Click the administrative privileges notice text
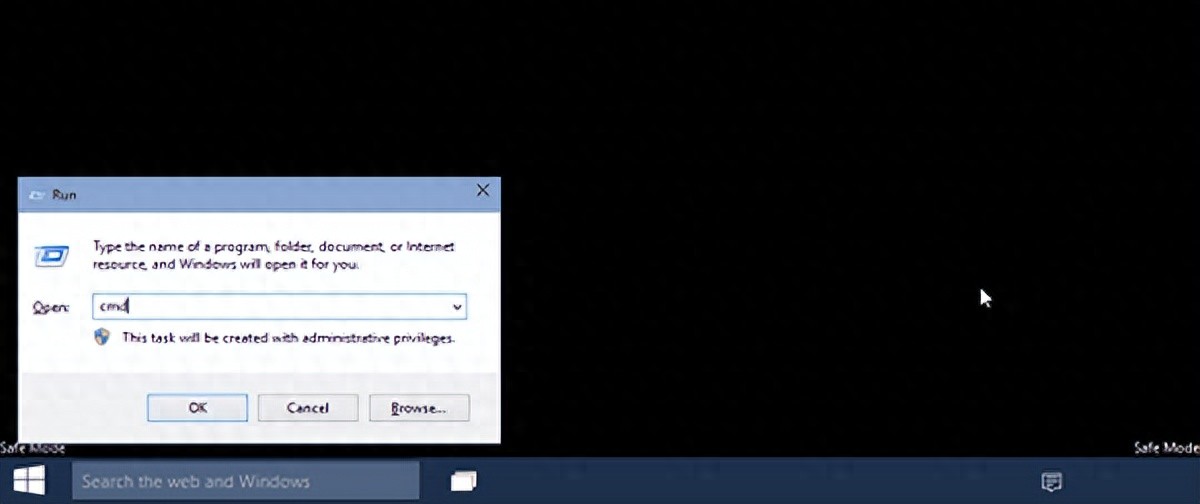Viewport: 1200px width, 504px height. coord(288,338)
